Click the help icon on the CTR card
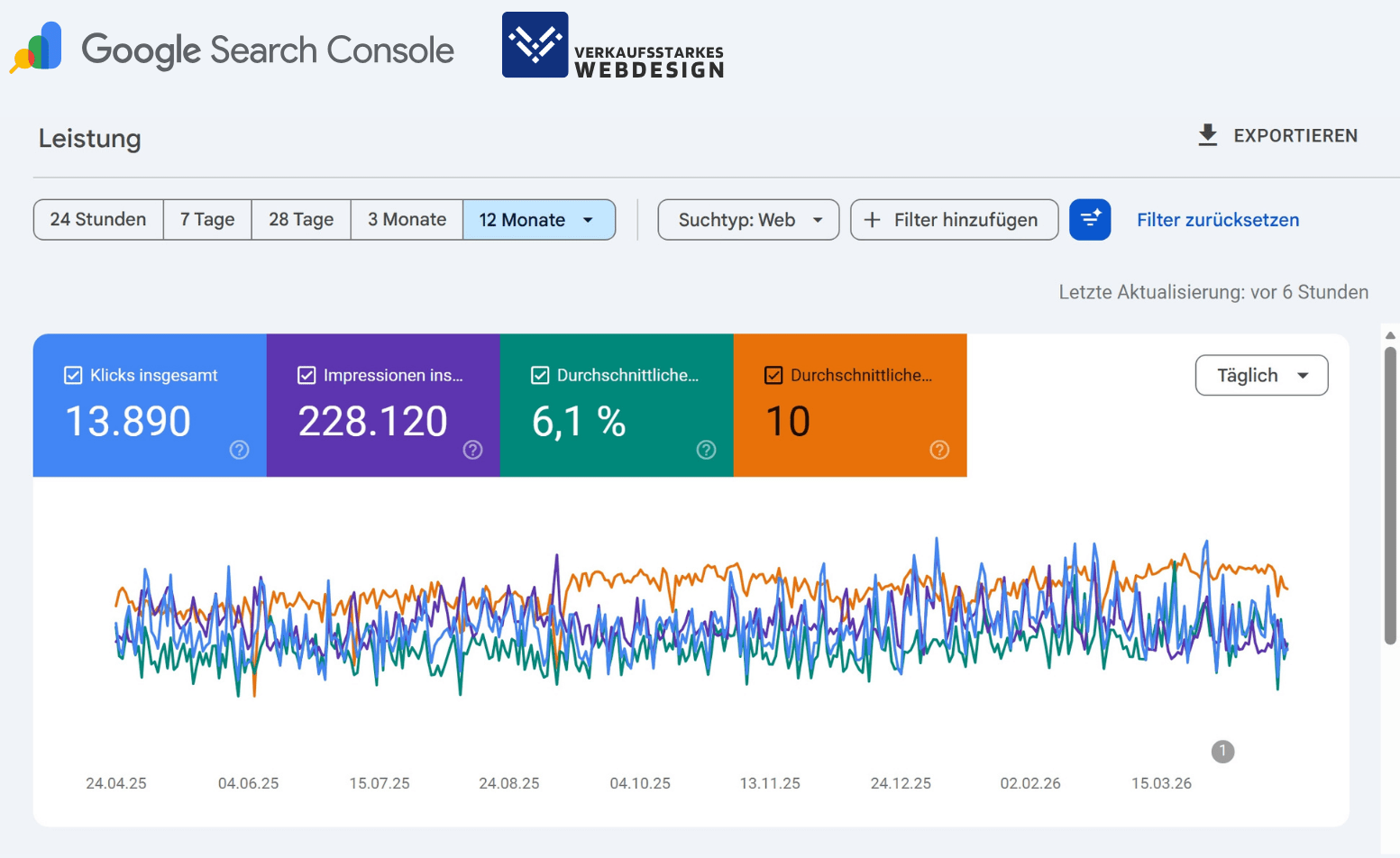This screenshot has height=858, width=1400. click(706, 450)
